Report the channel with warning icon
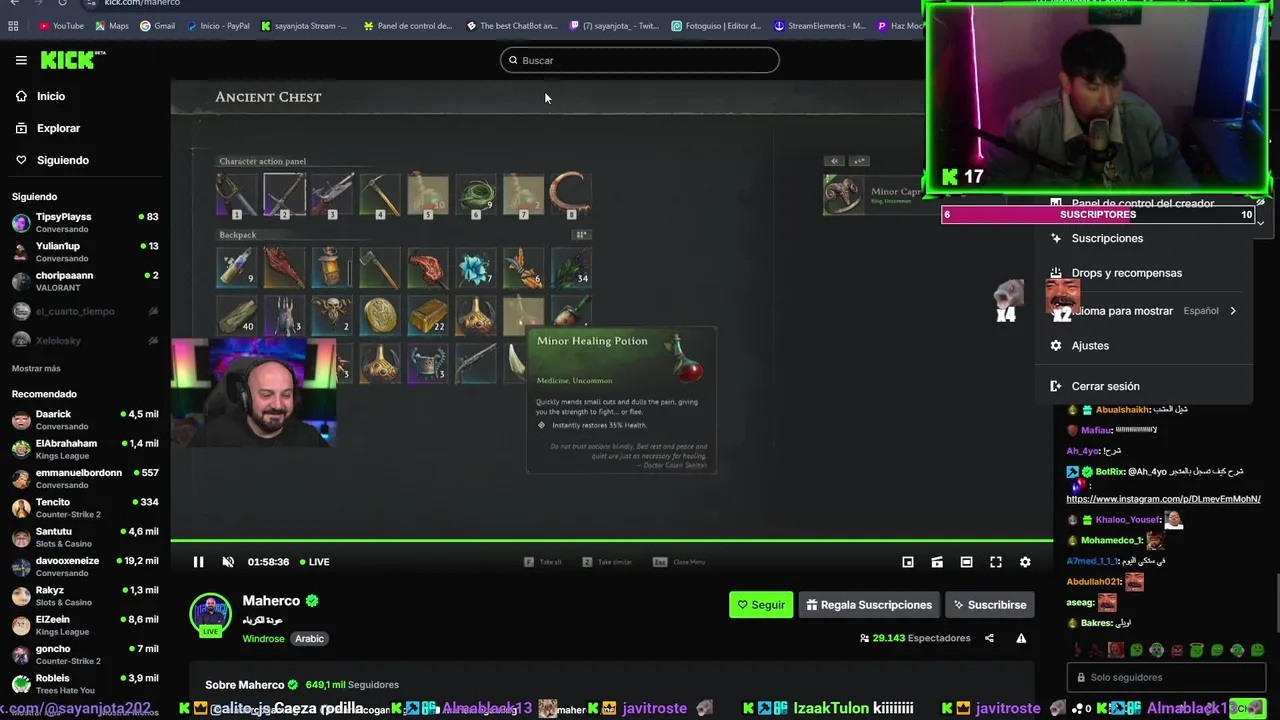Viewport: 1280px width, 720px height. (x=1021, y=638)
